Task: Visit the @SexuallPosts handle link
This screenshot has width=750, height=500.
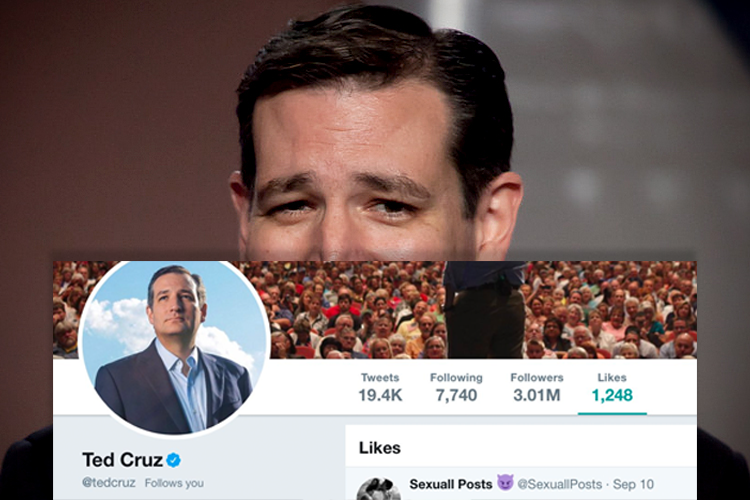Action: (x=560, y=484)
